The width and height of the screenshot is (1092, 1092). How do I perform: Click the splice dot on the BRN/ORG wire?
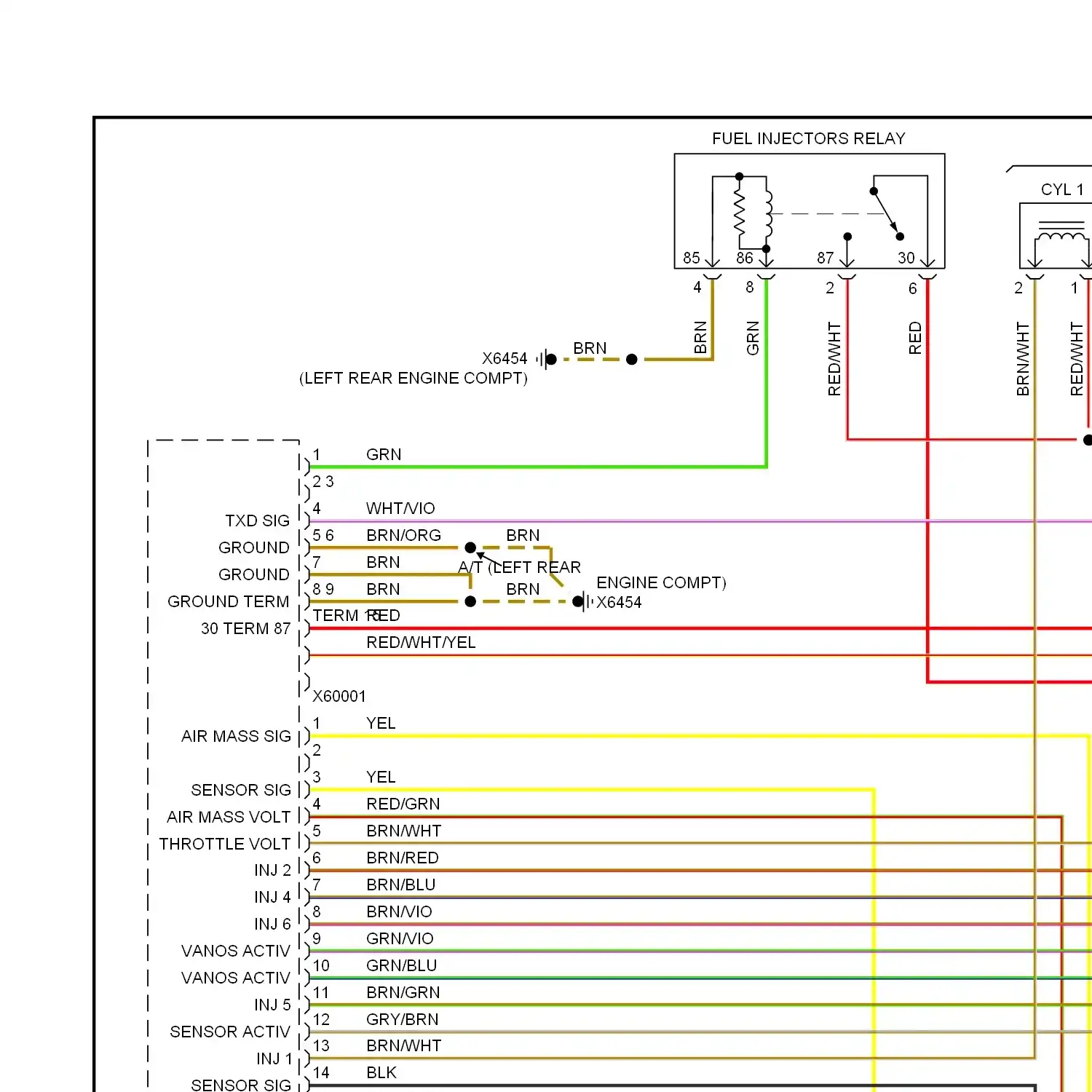pyautogui.click(x=470, y=547)
